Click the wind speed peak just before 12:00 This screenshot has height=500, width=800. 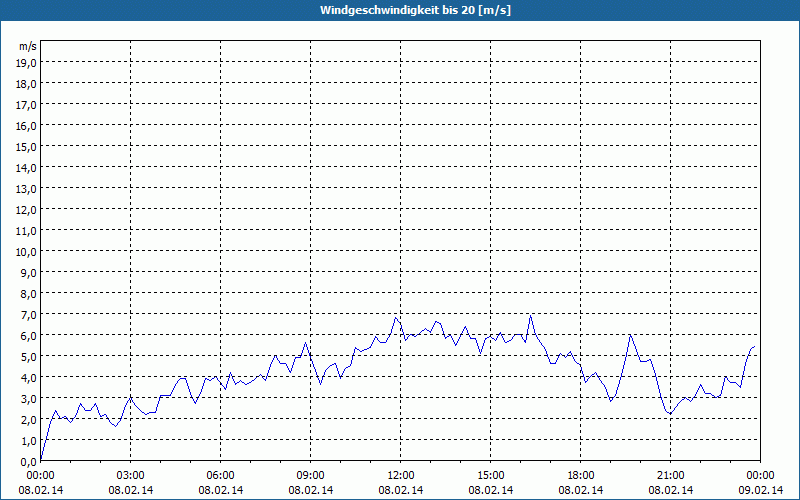click(x=395, y=317)
